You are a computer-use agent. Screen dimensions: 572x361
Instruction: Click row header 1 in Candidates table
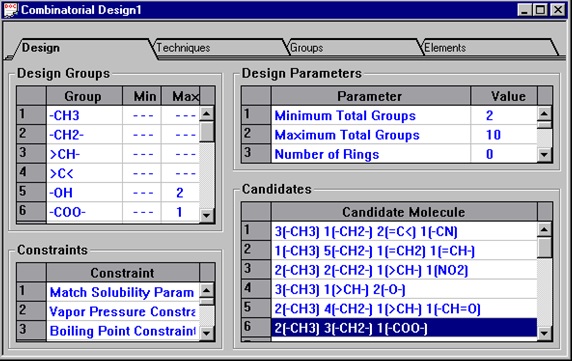point(256,231)
